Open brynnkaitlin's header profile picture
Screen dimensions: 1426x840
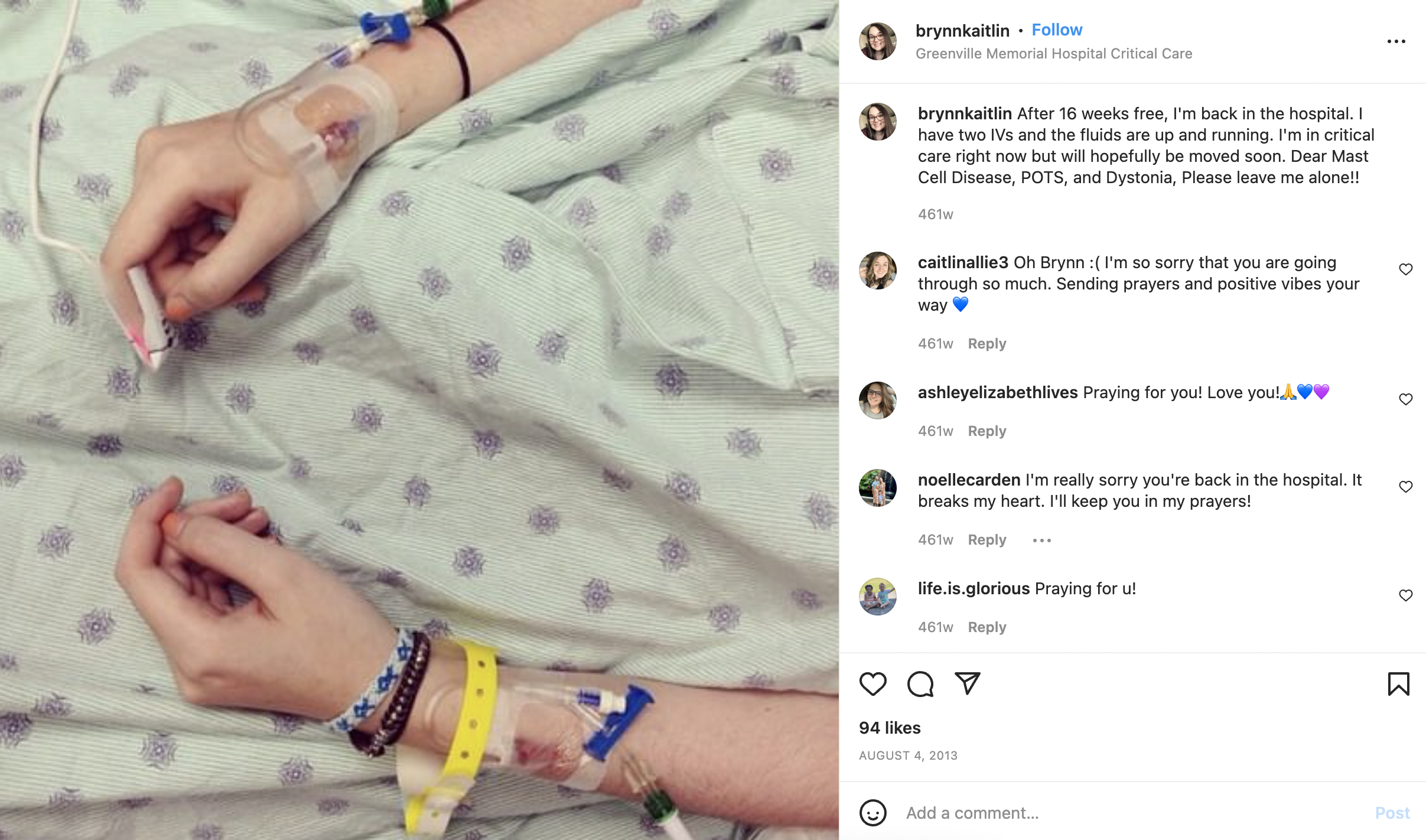pos(877,41)
